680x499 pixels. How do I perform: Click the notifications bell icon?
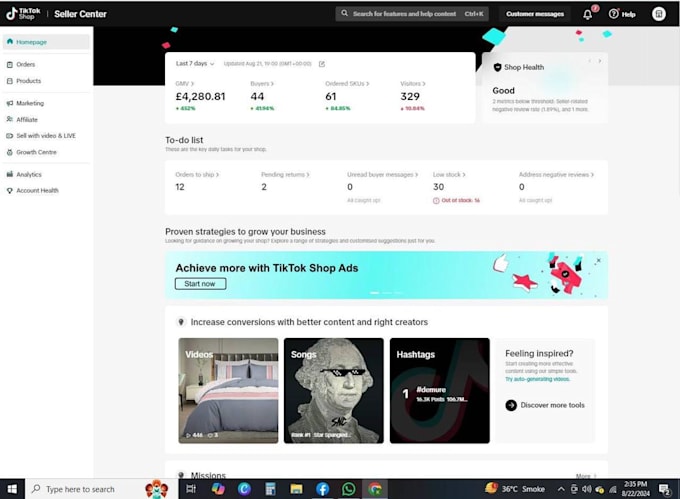click(x=588, y=14)
